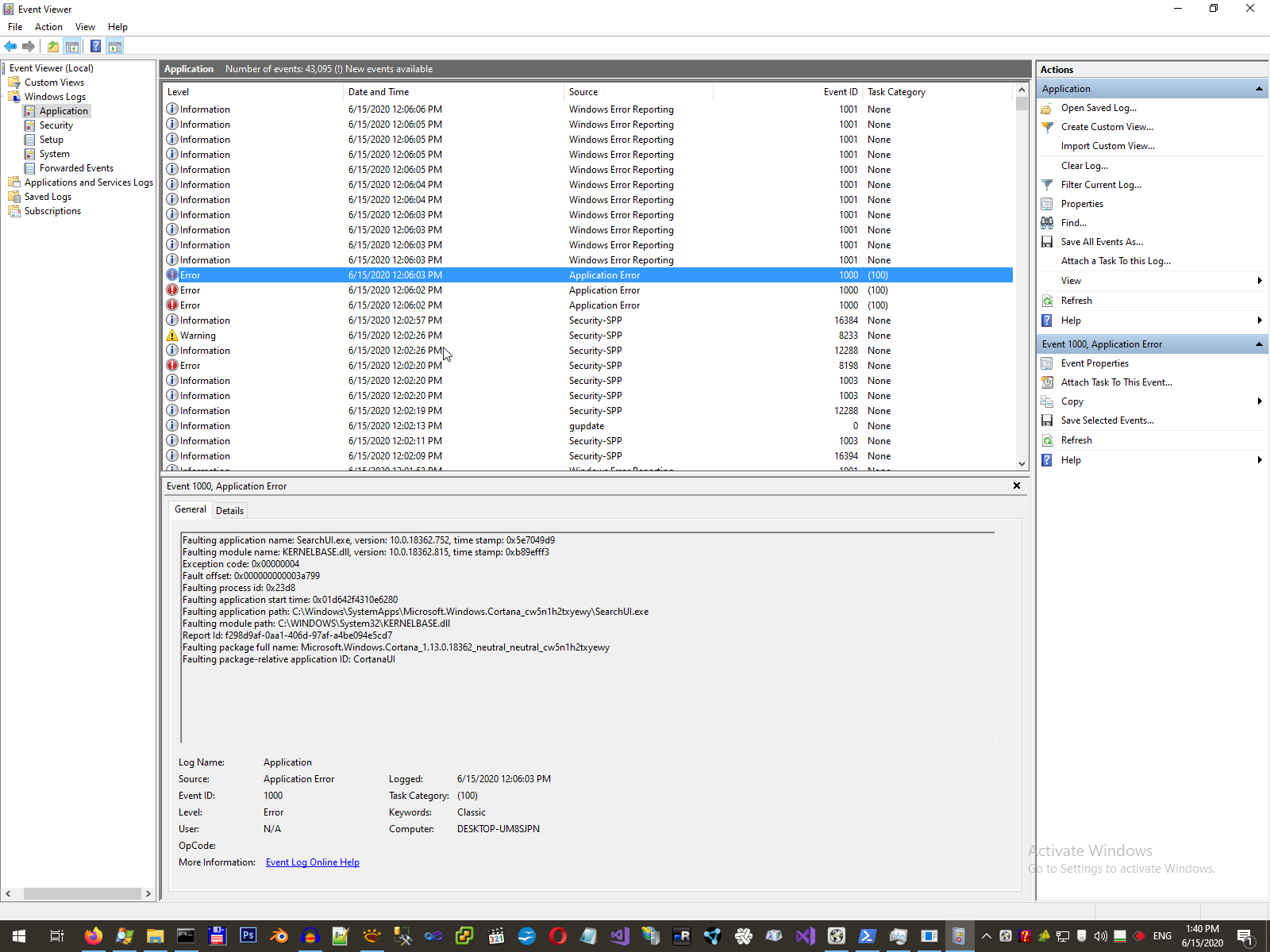
Task: Click Attach Task To This Event icon
Action: coord(1047,382)
